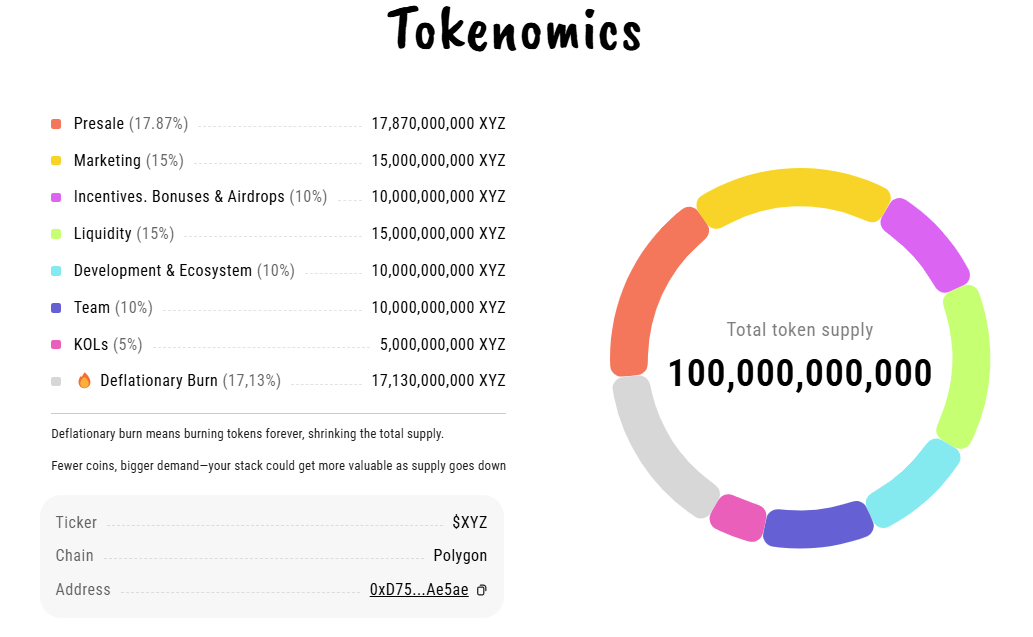The height and width of the screenshot is (637, 1033).
Task: Click the purple Incentives legend square
Action: pos(56,197)
